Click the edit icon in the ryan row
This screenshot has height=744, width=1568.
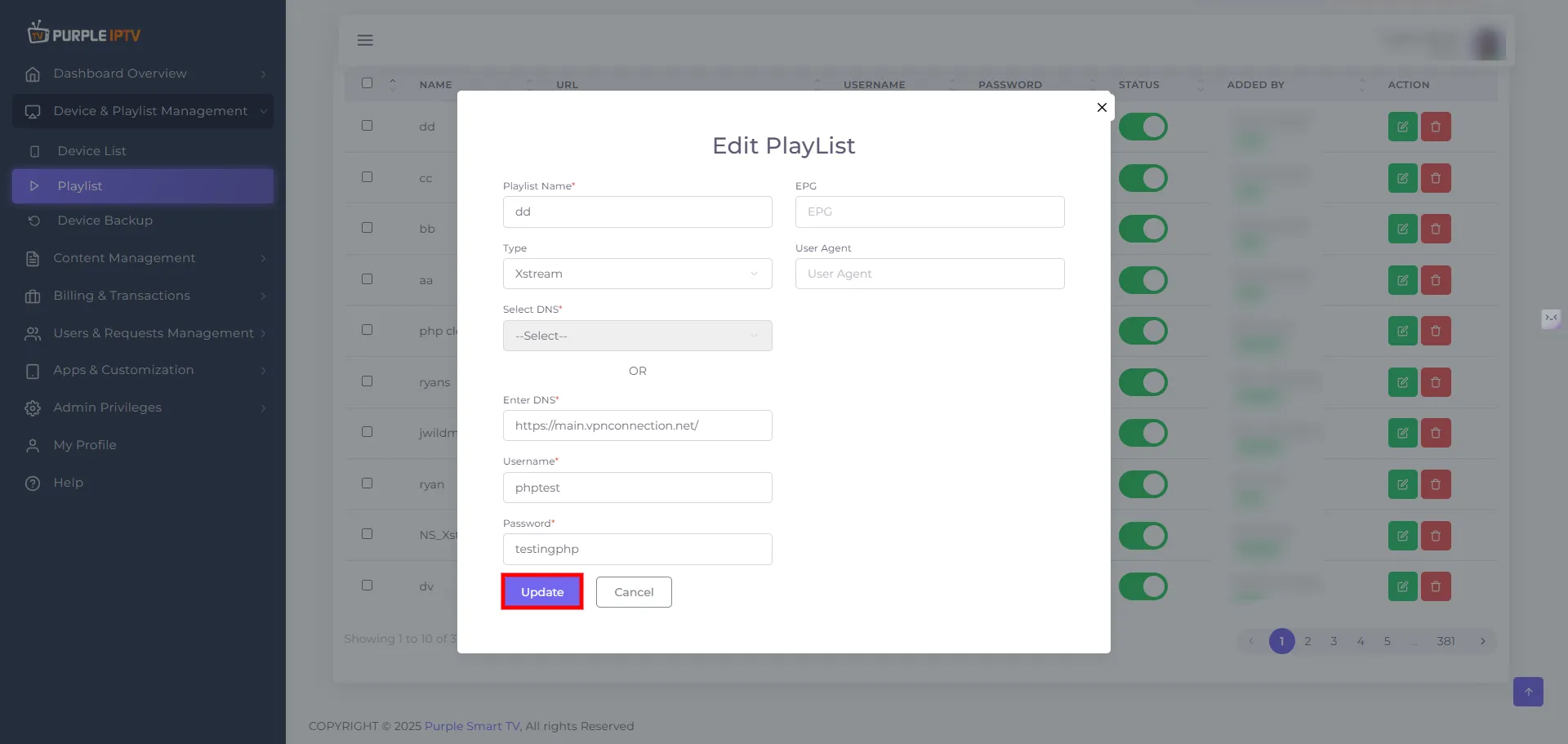click(1402, 484)
